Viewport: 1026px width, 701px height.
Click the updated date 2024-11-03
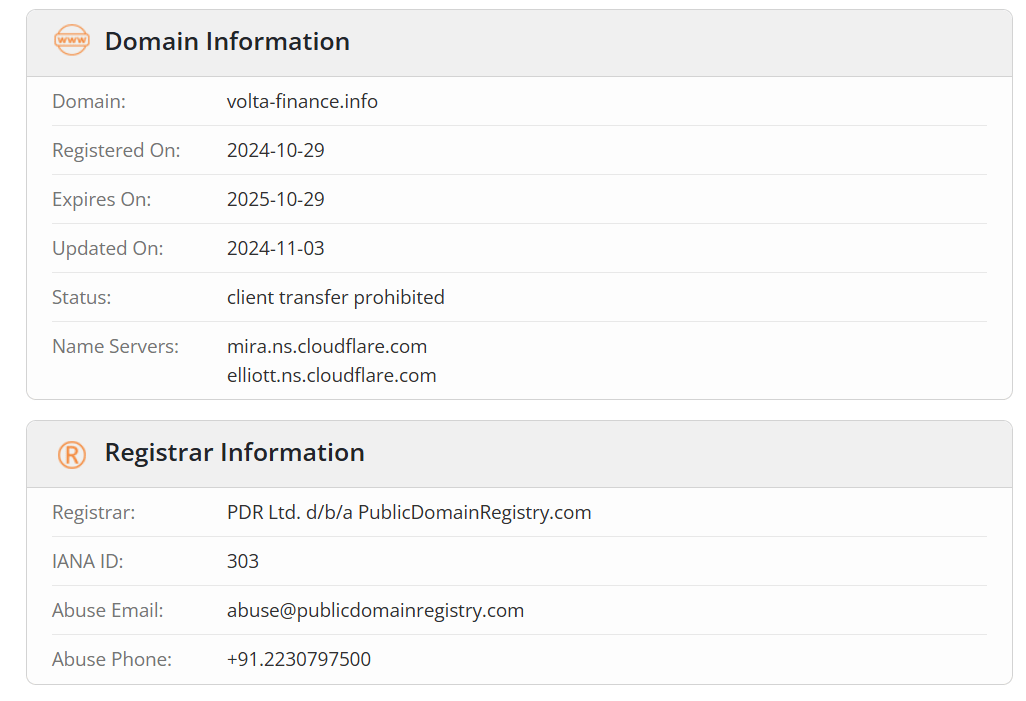click(275, 249)
